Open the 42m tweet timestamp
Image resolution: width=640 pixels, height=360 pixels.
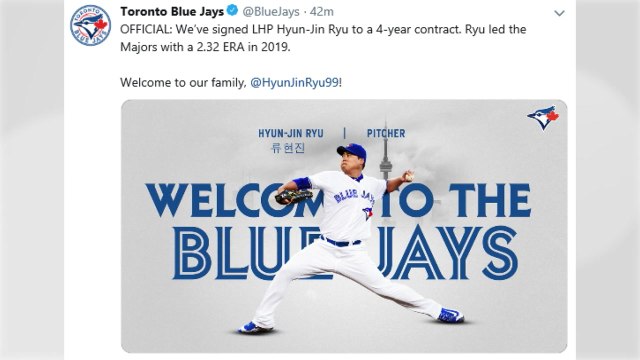[x=322, y=12]
